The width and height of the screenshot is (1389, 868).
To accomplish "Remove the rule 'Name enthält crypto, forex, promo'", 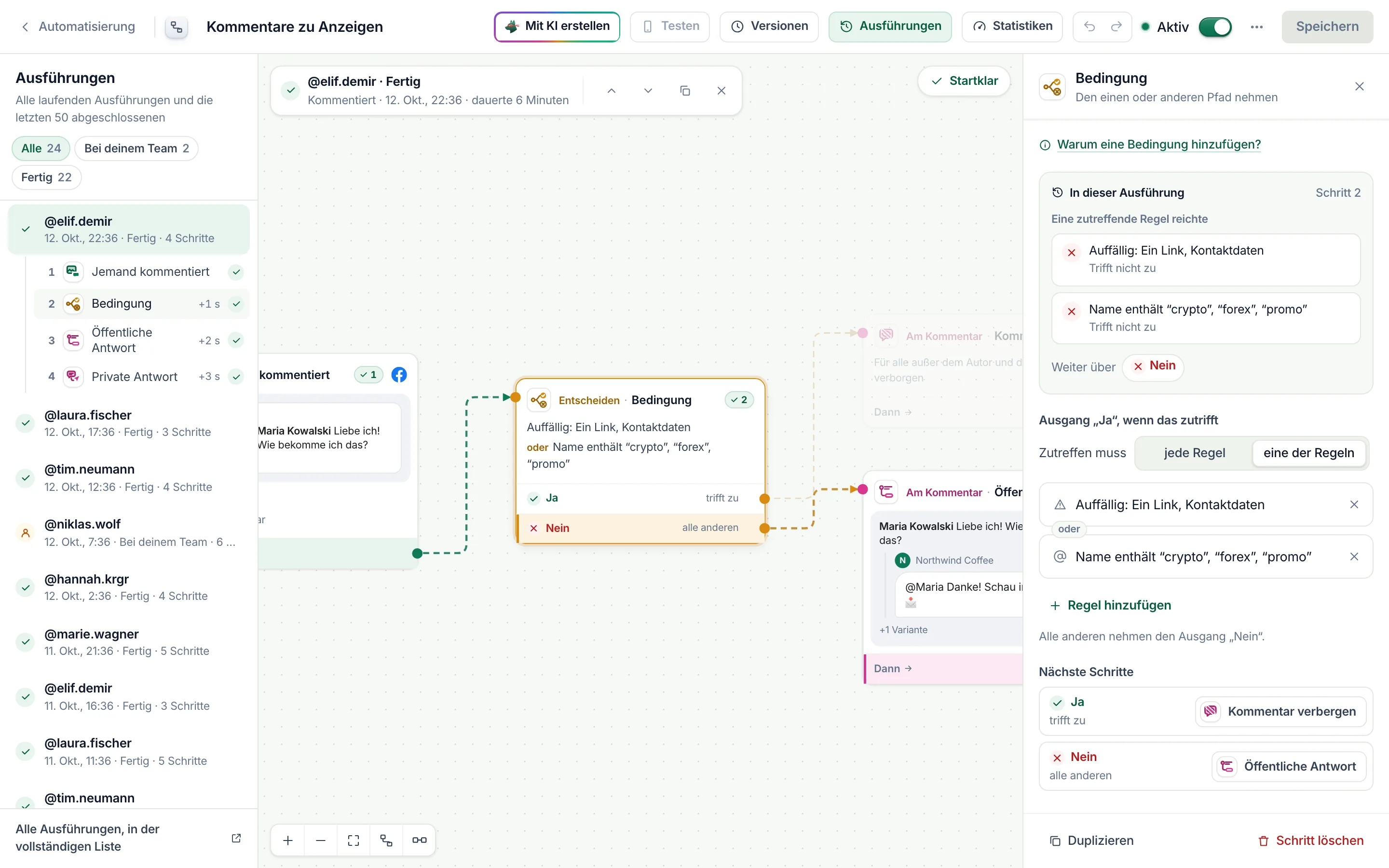I will [1354, 557].
